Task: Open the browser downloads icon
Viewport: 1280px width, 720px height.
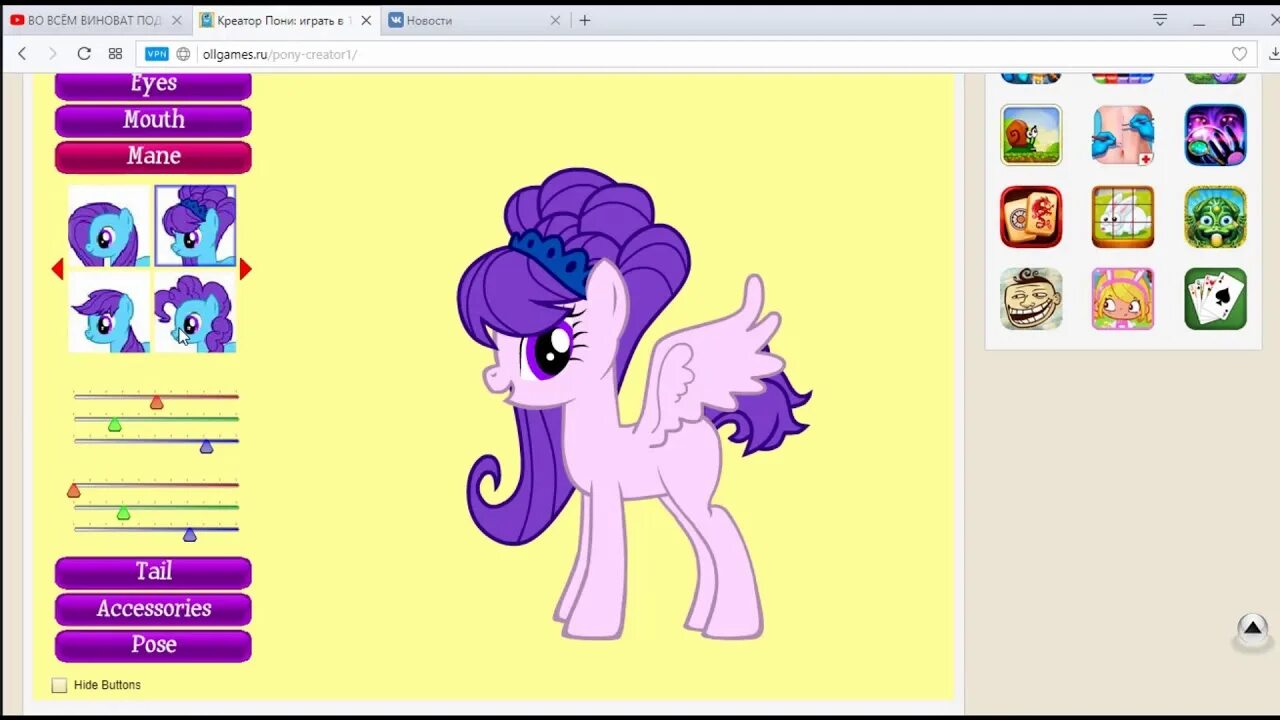Action: tap(1272, 54)
